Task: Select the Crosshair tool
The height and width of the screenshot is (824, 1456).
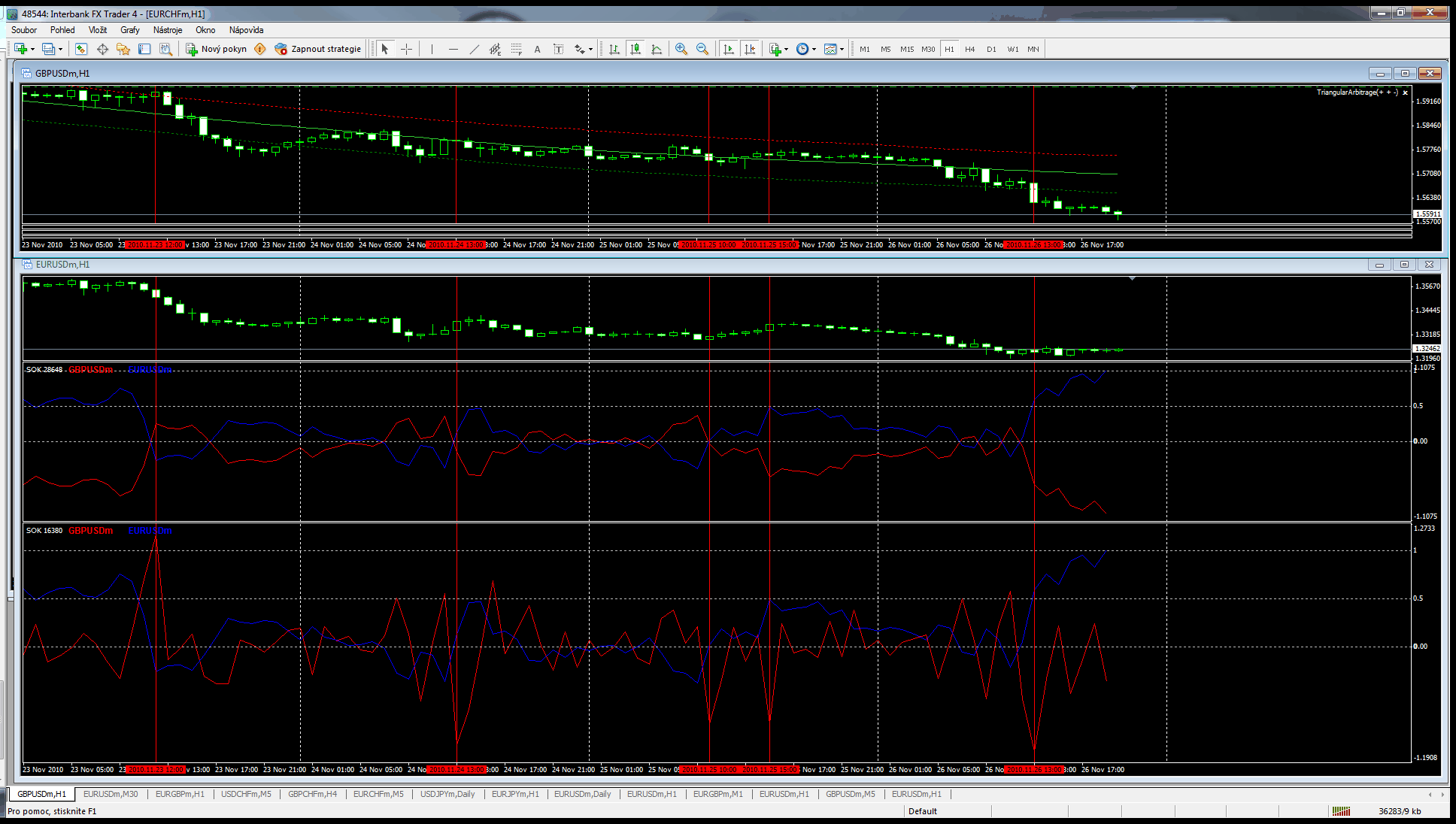Action: point(406,49)
